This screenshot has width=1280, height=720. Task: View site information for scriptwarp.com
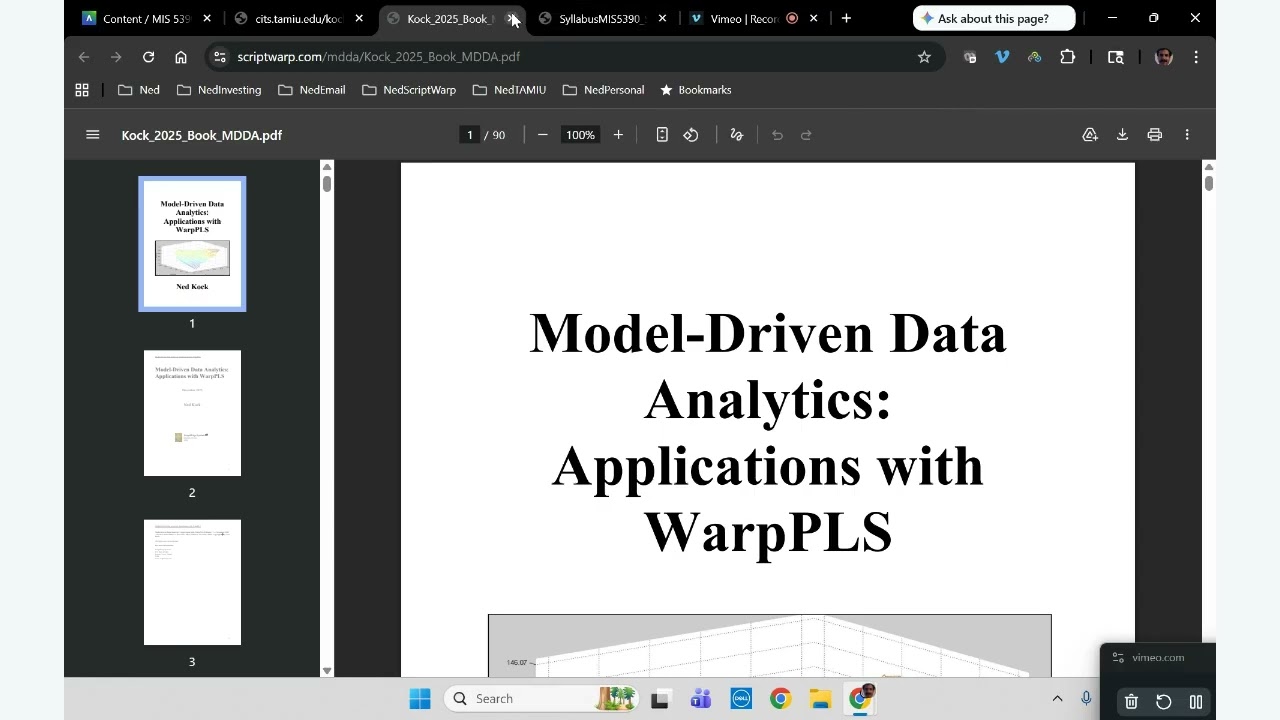click(220, 57)
